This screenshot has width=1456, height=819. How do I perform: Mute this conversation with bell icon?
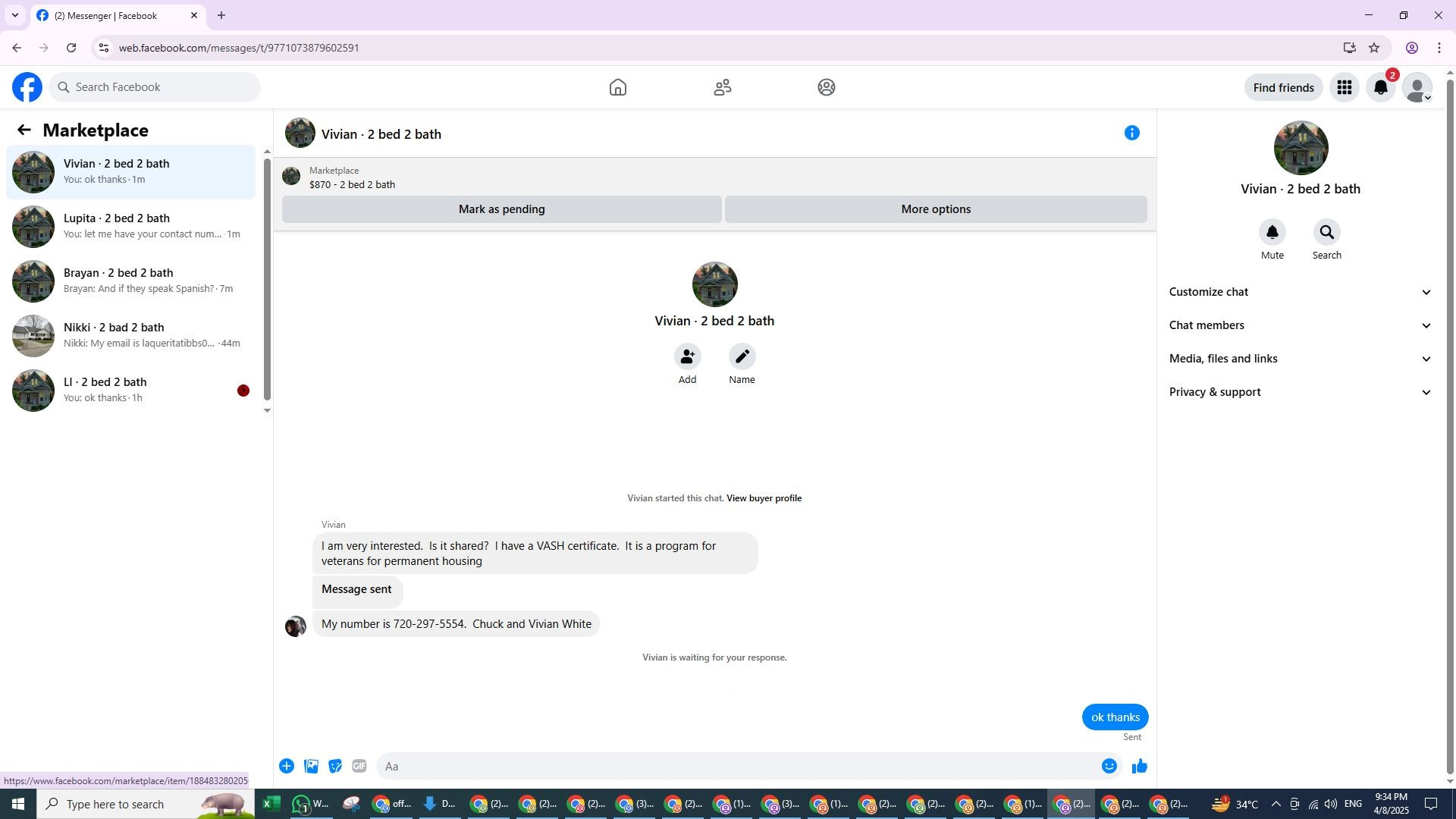1272,233
